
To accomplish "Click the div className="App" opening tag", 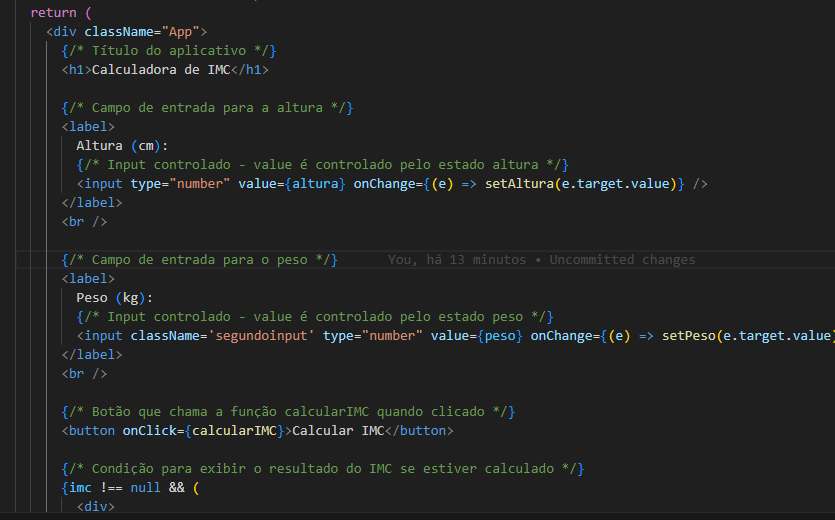I will [126, 31].
